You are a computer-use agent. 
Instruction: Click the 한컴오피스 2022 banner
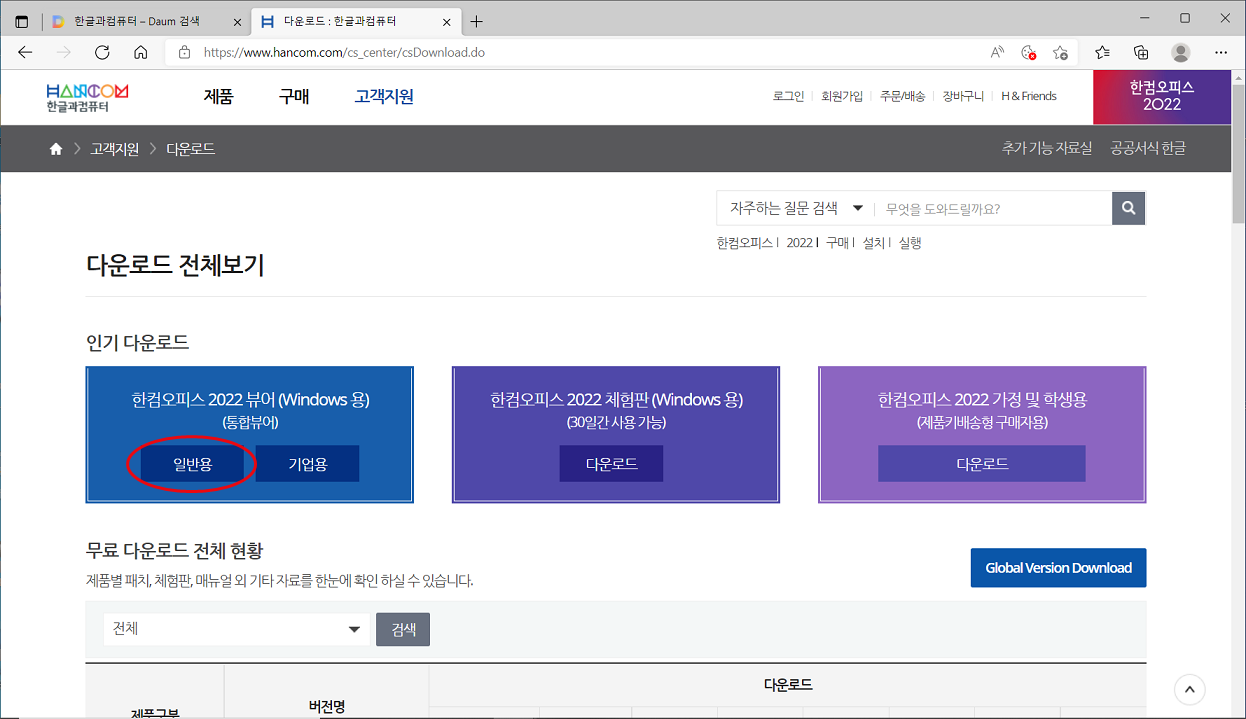pyautogui.click(x=1162, y=97)
